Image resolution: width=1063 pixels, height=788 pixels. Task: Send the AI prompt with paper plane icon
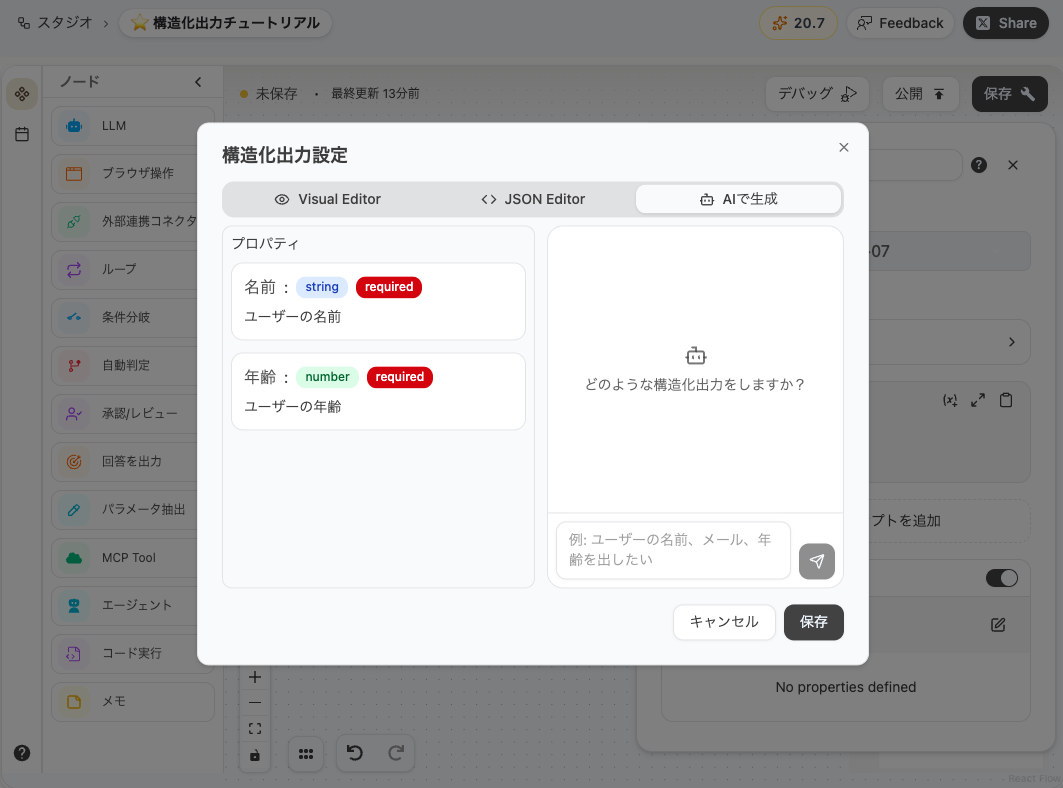point(817,561)
